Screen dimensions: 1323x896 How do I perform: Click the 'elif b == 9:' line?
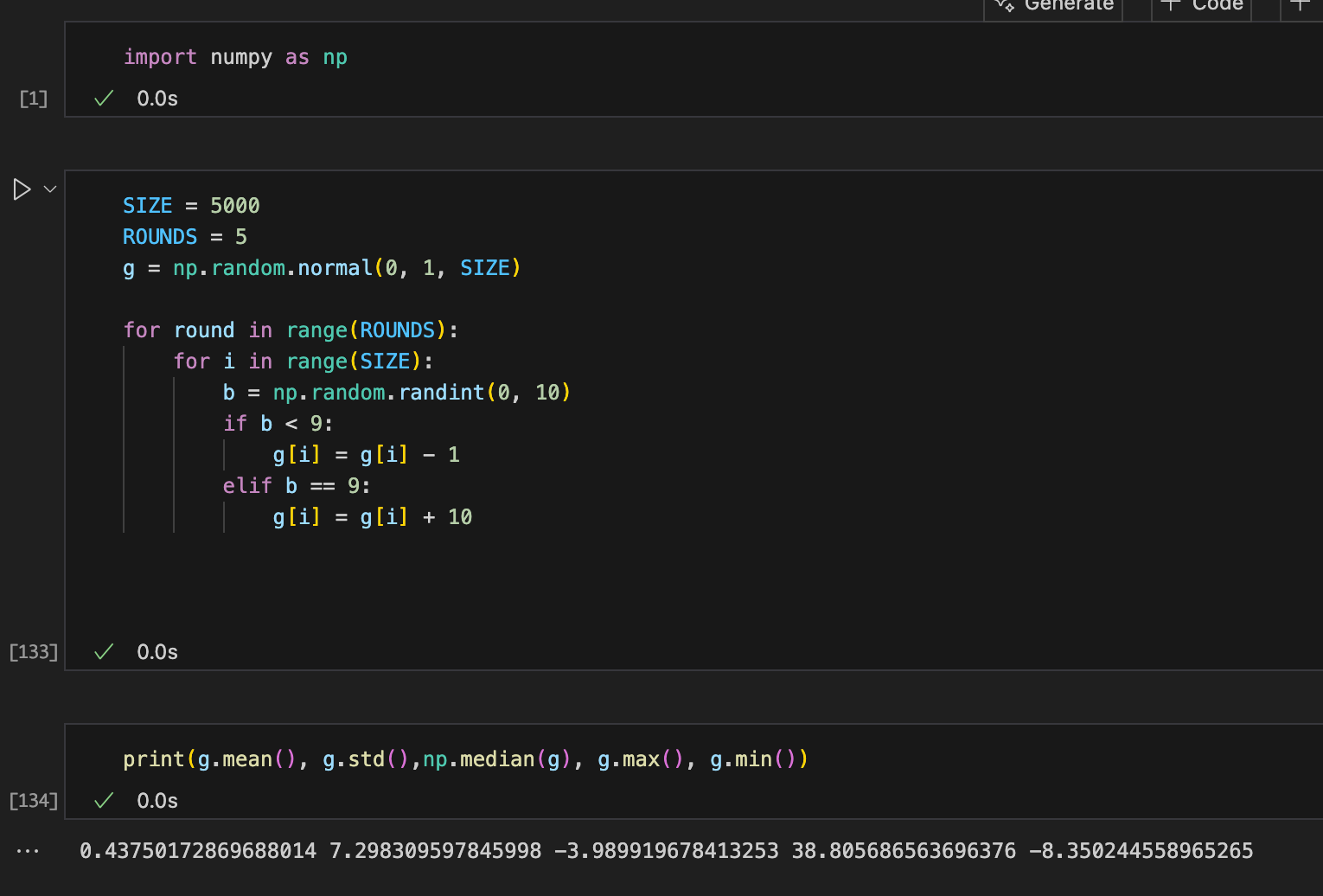coord(297,486)
